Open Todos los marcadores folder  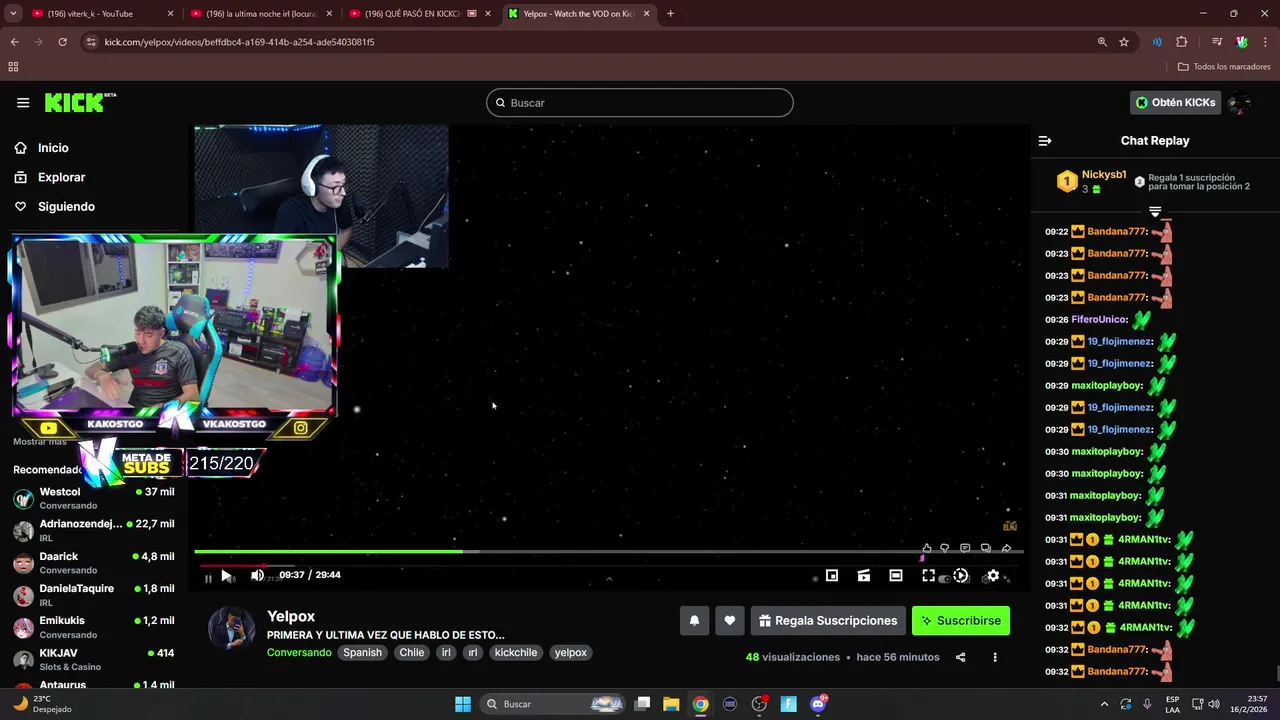point(1224,67)
